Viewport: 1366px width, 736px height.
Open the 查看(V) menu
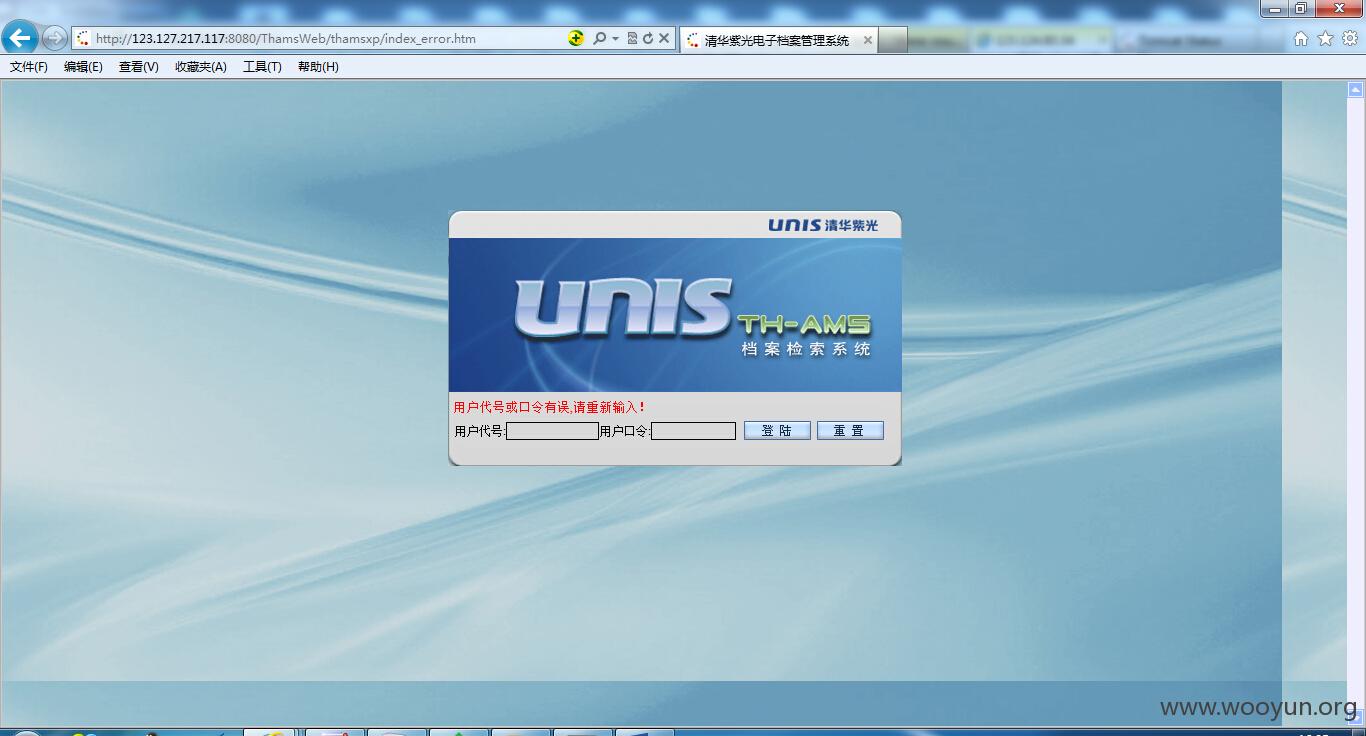coord(138,67)
